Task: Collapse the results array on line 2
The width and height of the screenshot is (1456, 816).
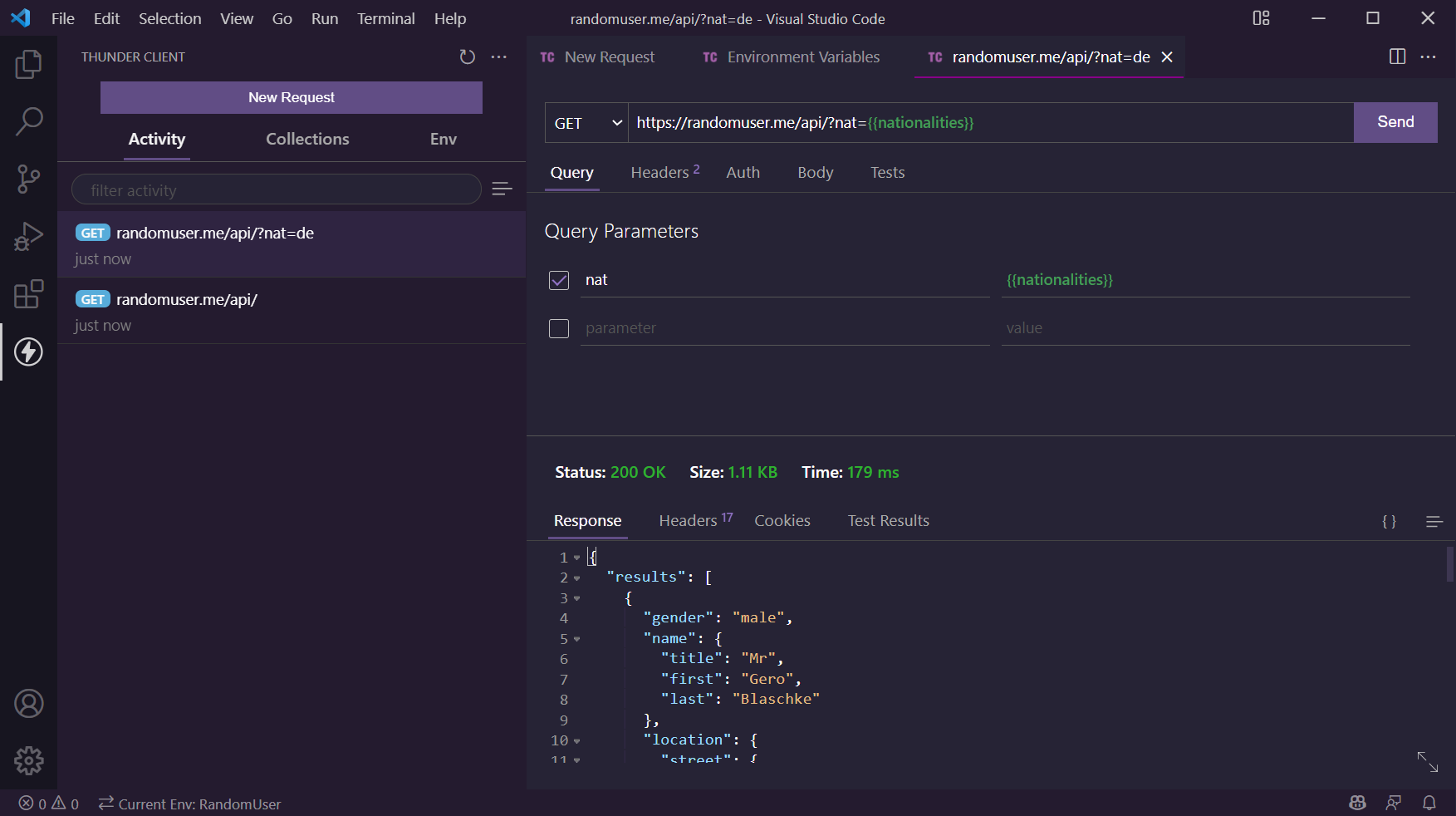Action: coord(577,578)
